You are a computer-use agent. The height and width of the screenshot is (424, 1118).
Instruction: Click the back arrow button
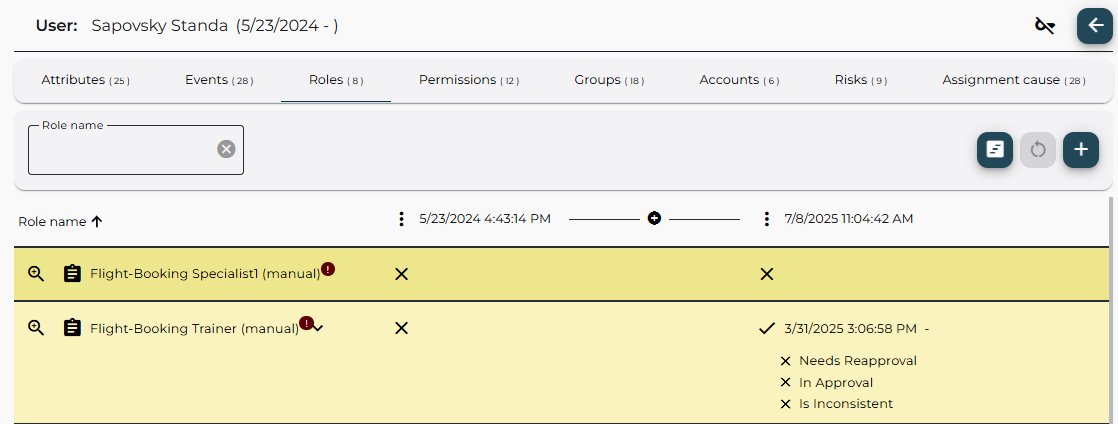click(1094, 26)
